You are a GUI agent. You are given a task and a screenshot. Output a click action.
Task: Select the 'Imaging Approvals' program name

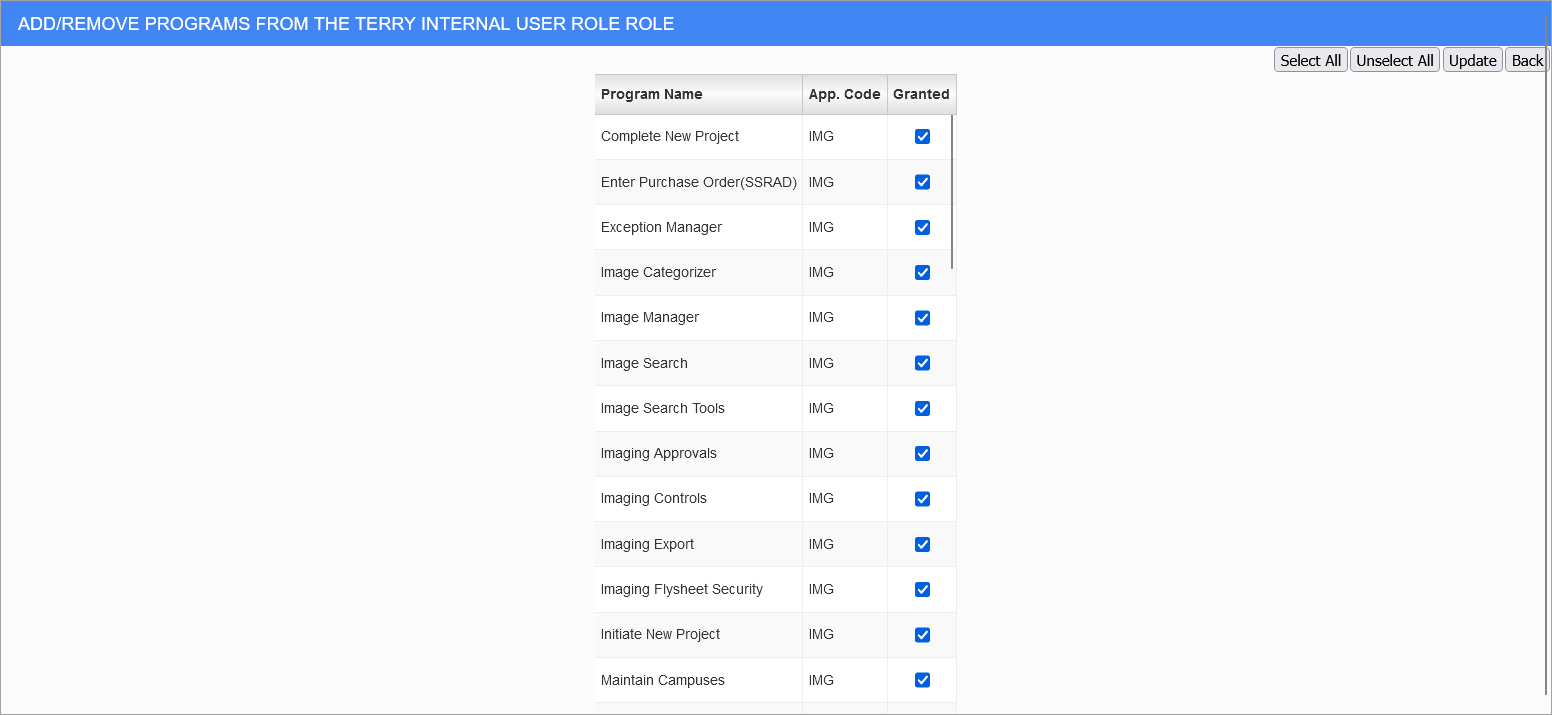point(659,453)
